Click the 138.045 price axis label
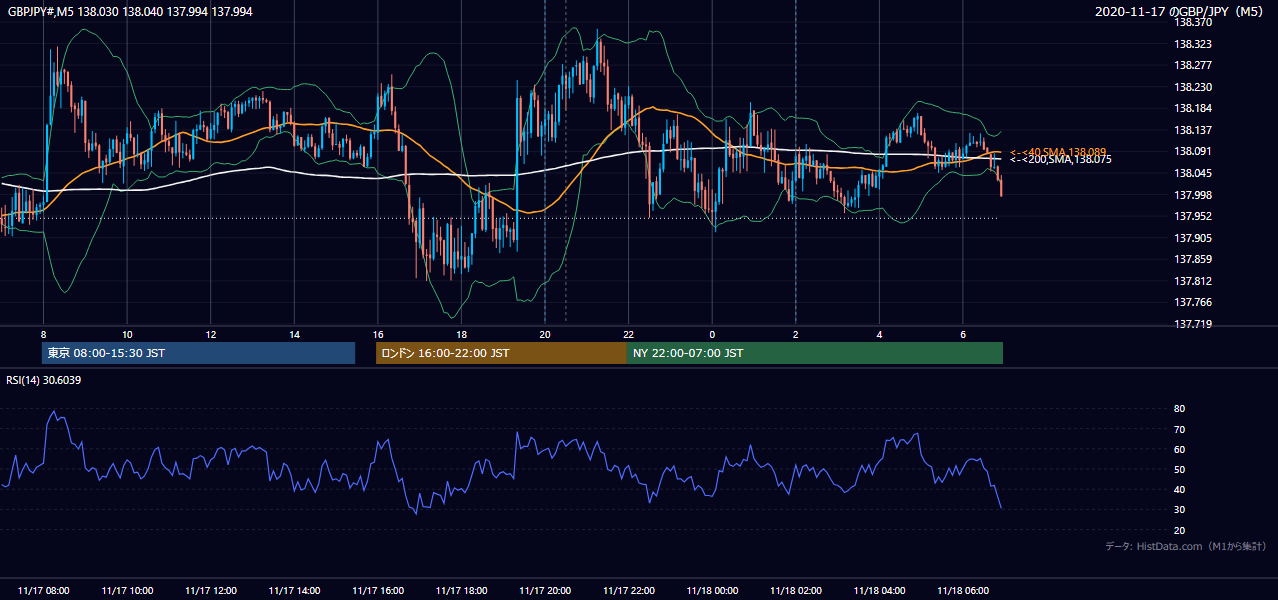The width and height of the screenshot is (1278, 600). click(x=1193, y=173)
